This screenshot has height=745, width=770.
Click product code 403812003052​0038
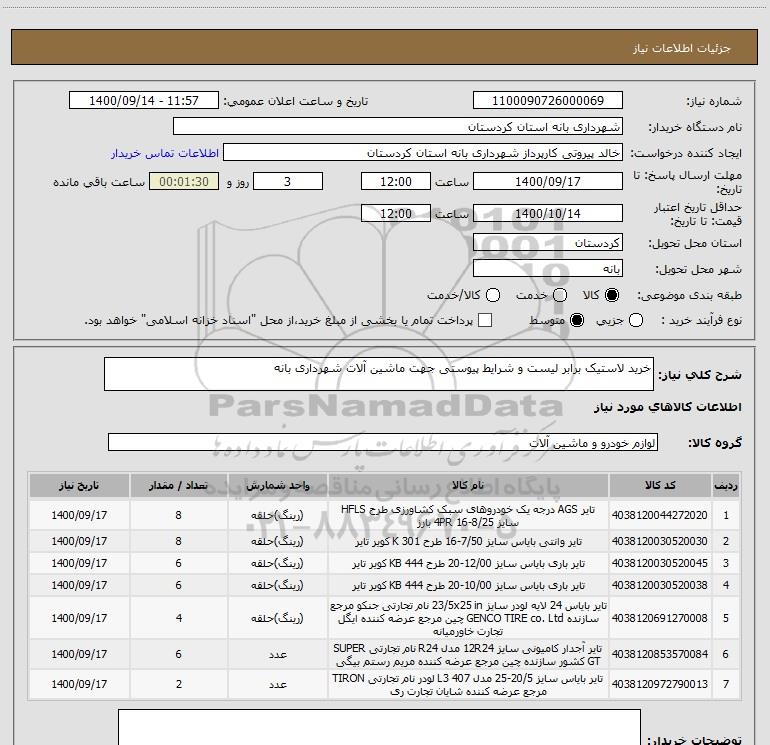pos(660,585)
